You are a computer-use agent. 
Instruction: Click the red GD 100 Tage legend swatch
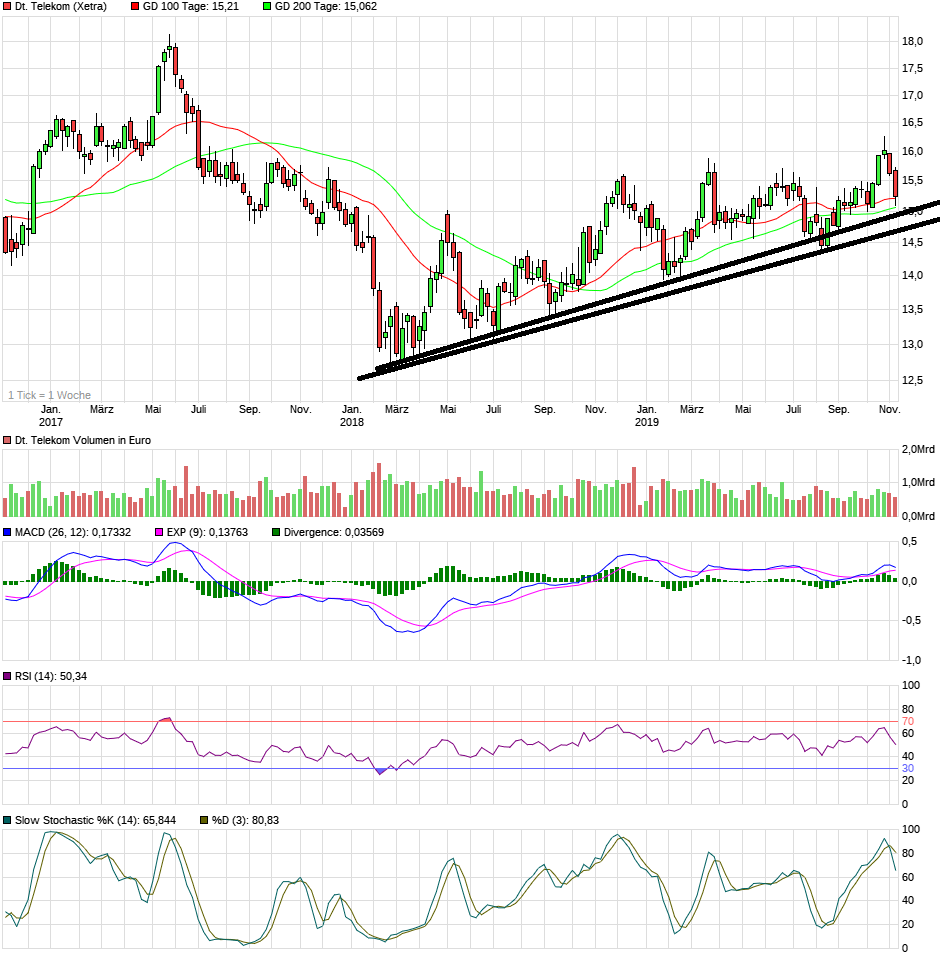coord(135,7)
